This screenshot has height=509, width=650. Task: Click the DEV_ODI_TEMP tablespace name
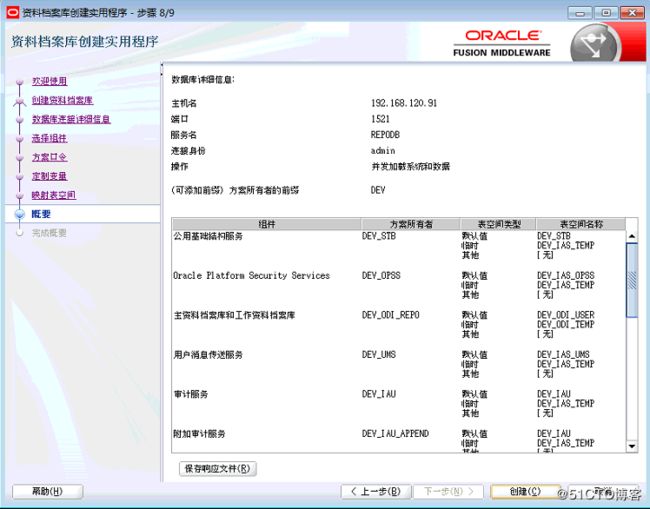click(x=566, y=325)
